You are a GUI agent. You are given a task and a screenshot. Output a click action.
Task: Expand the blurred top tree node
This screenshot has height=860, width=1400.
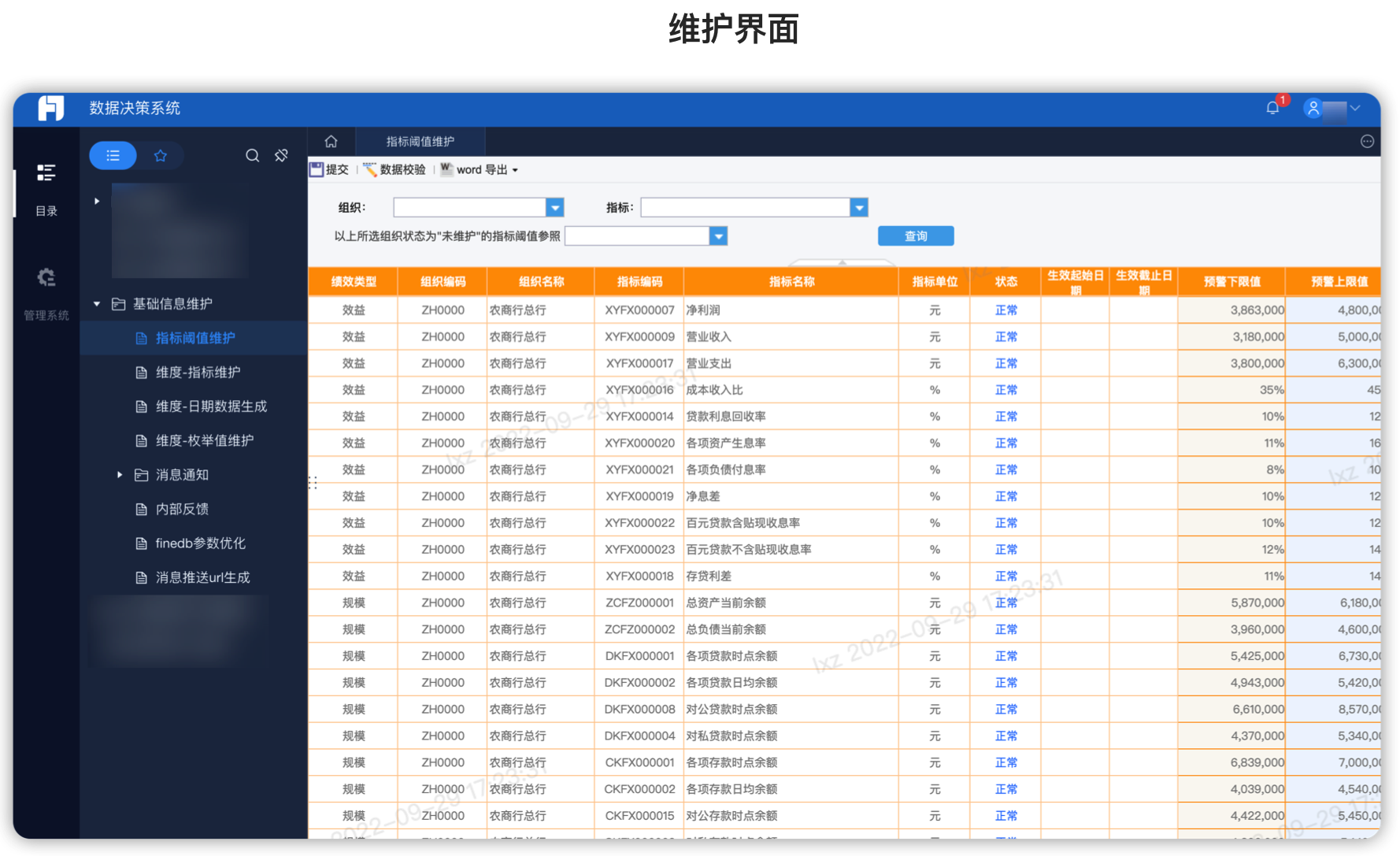pyautogui.click(x=97, y=202)
